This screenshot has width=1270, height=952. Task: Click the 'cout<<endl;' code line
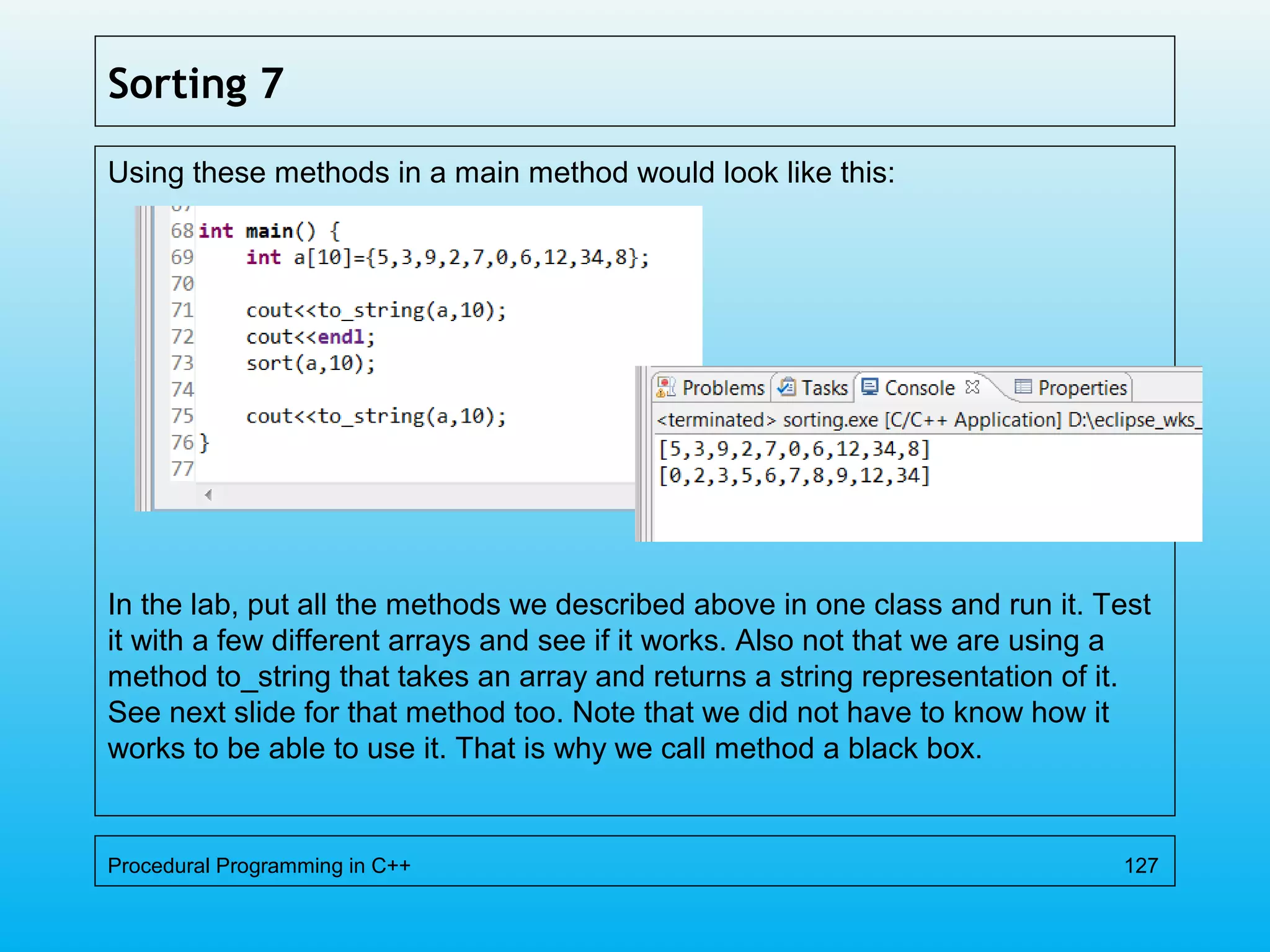pos(311,337)
